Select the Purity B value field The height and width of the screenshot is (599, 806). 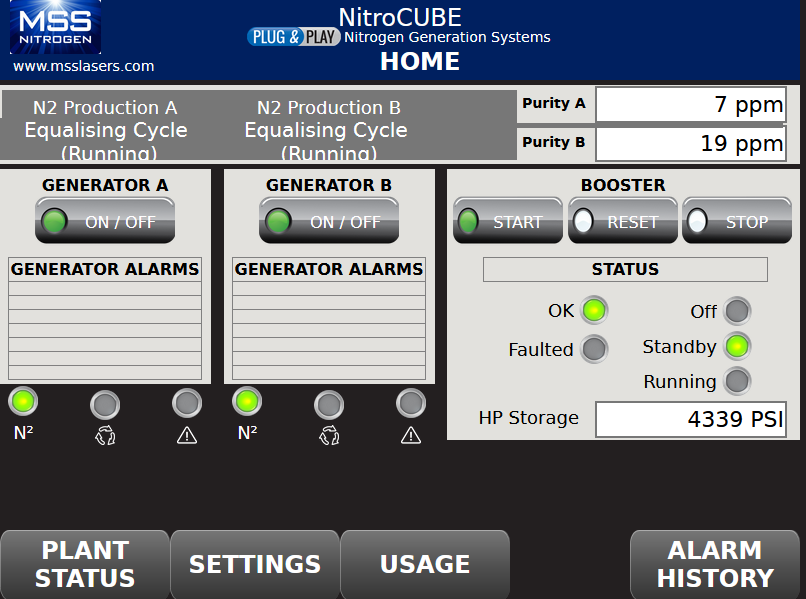point(691,144)
